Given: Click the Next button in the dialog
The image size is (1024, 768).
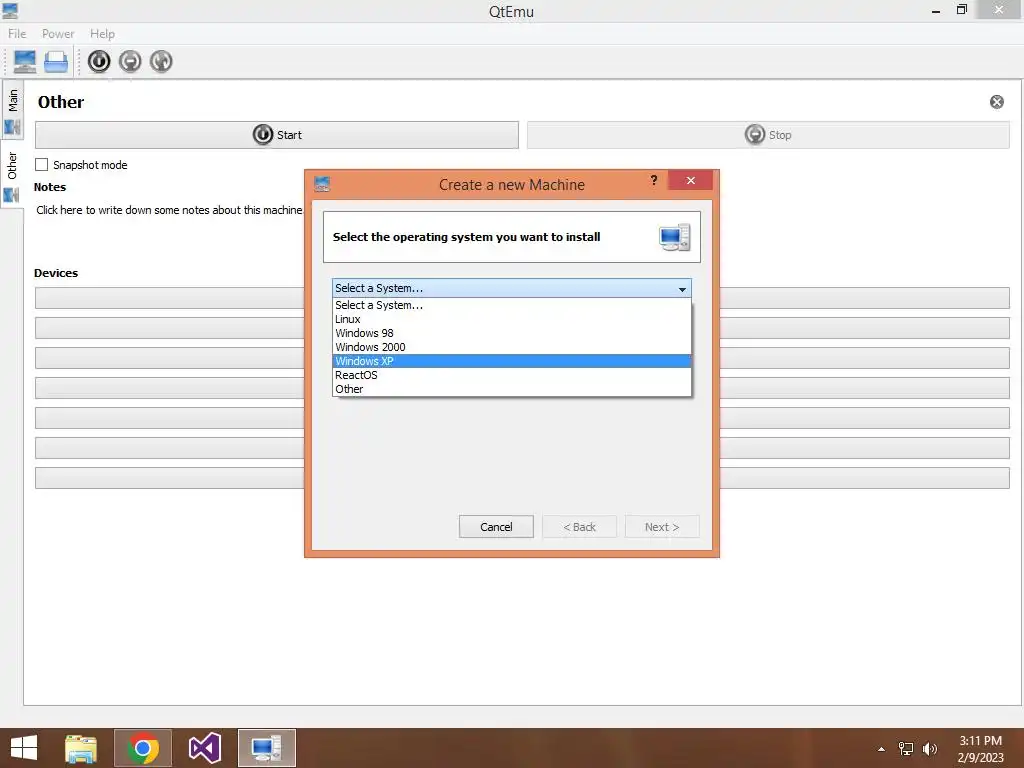Looking at the screenshot, I should click(662, 527).
